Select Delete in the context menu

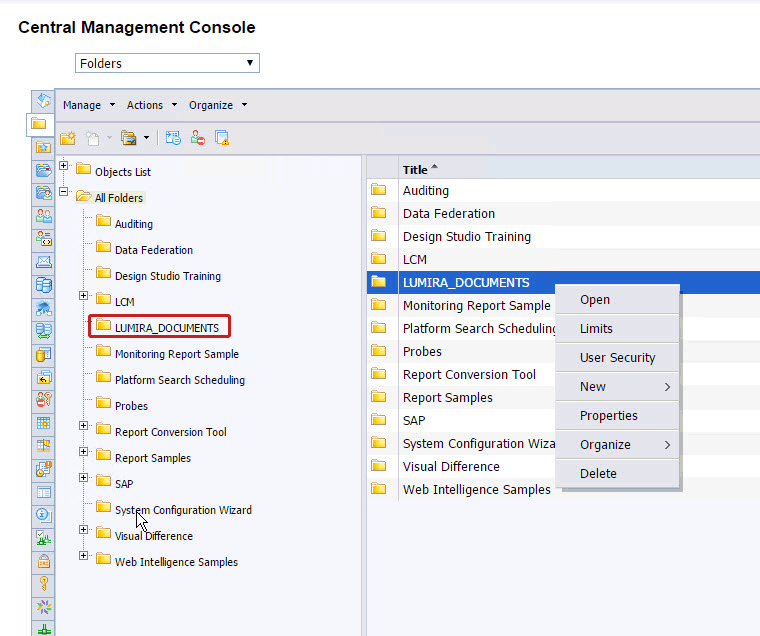click(598, 474)
